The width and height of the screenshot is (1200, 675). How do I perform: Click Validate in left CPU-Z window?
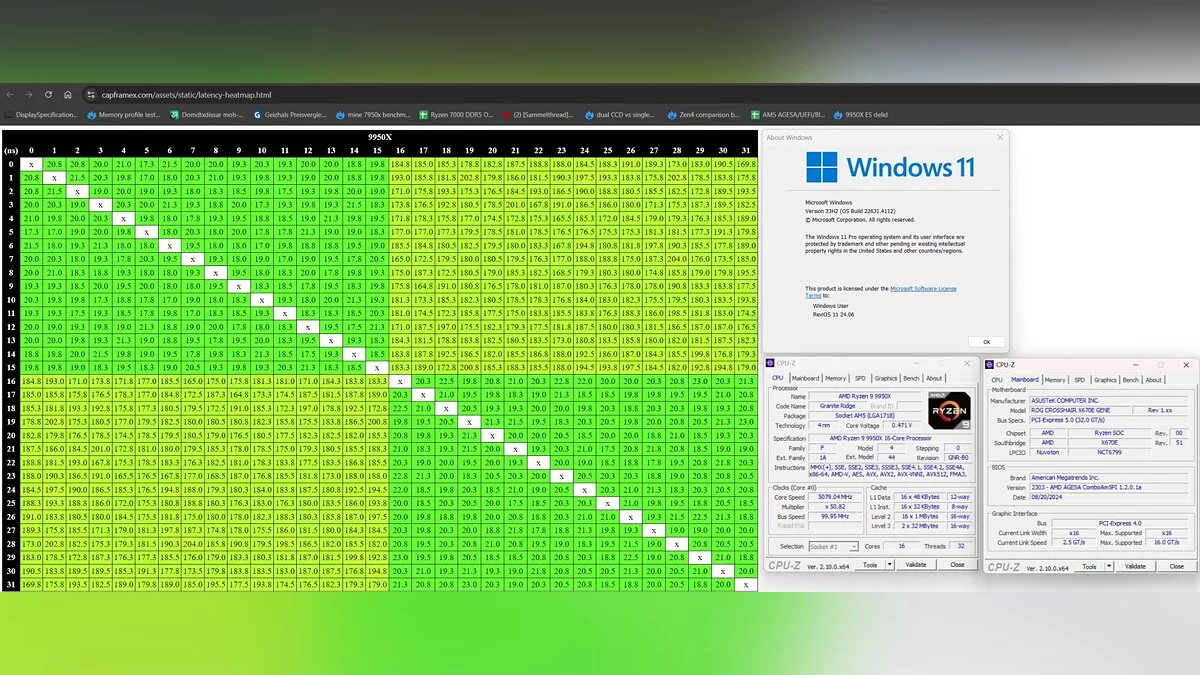[917, 565]
